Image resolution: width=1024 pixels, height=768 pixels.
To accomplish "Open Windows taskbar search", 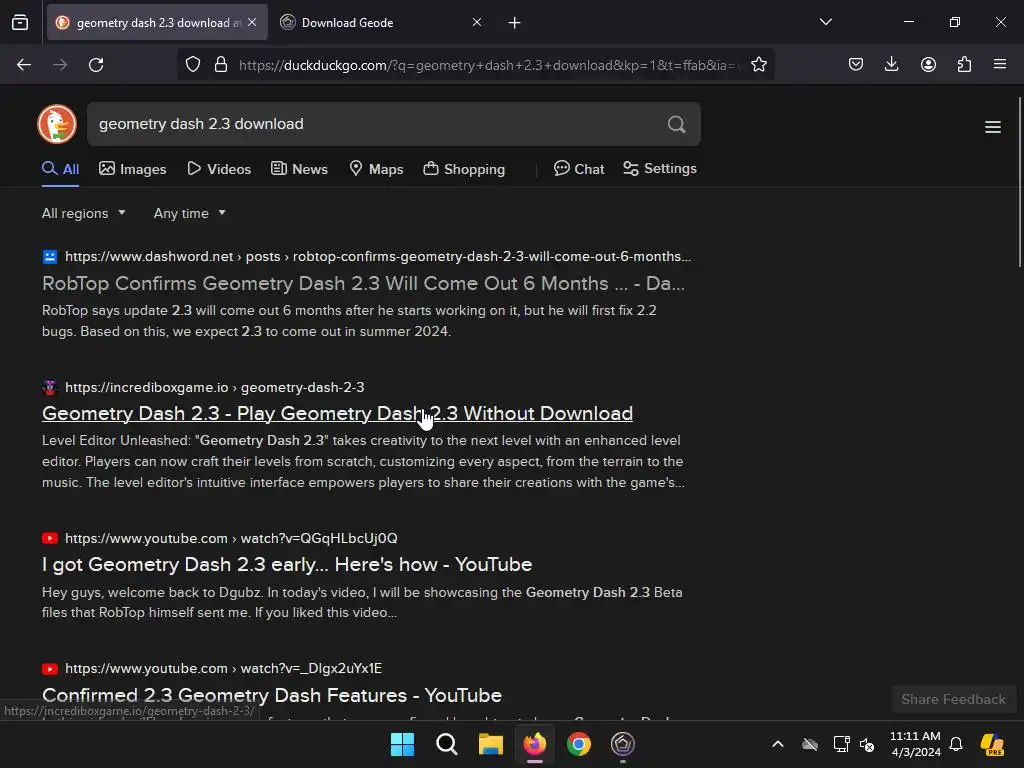I will click(x=447, y=744).
